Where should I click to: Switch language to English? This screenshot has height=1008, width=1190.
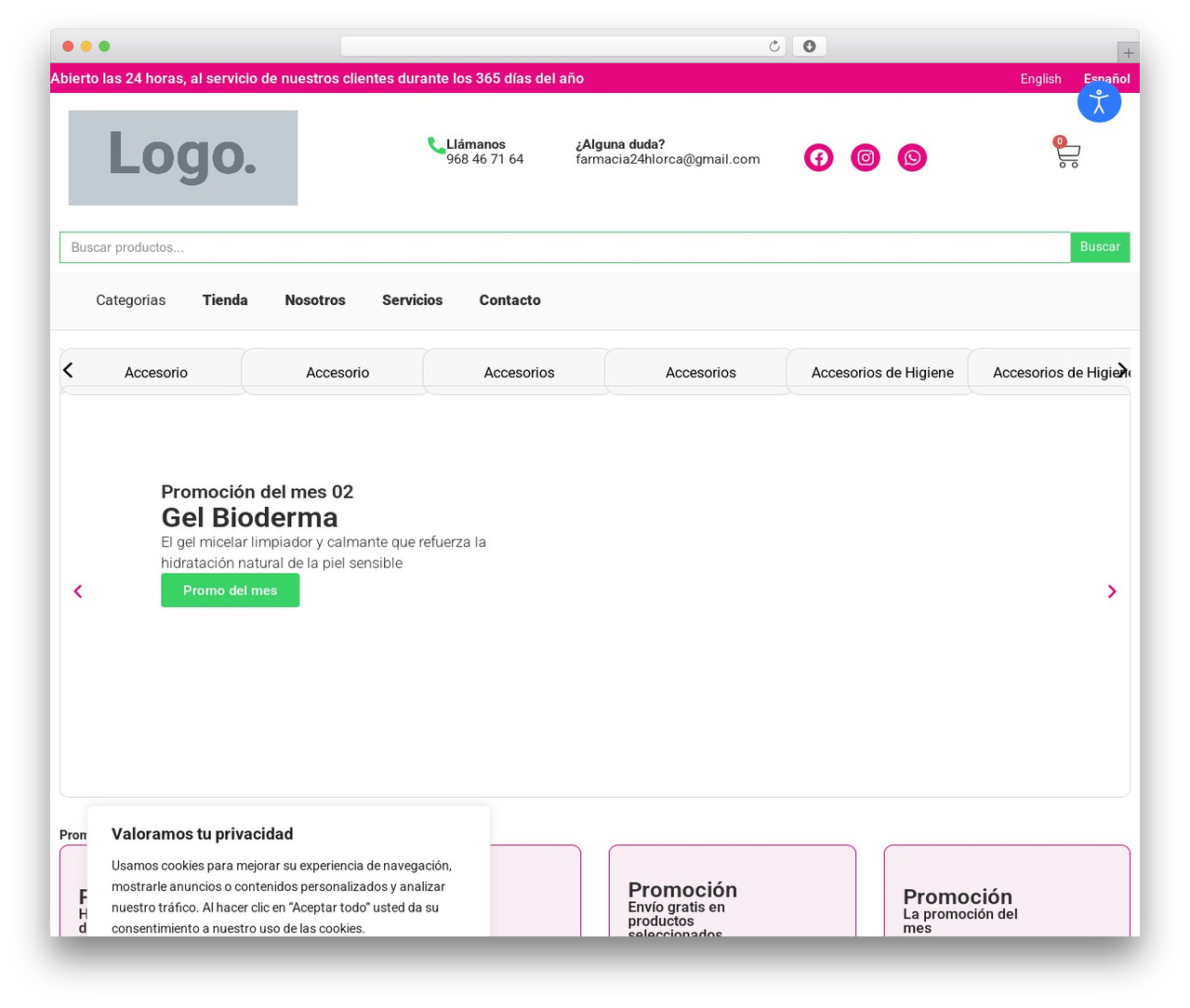pos(1040,79)
